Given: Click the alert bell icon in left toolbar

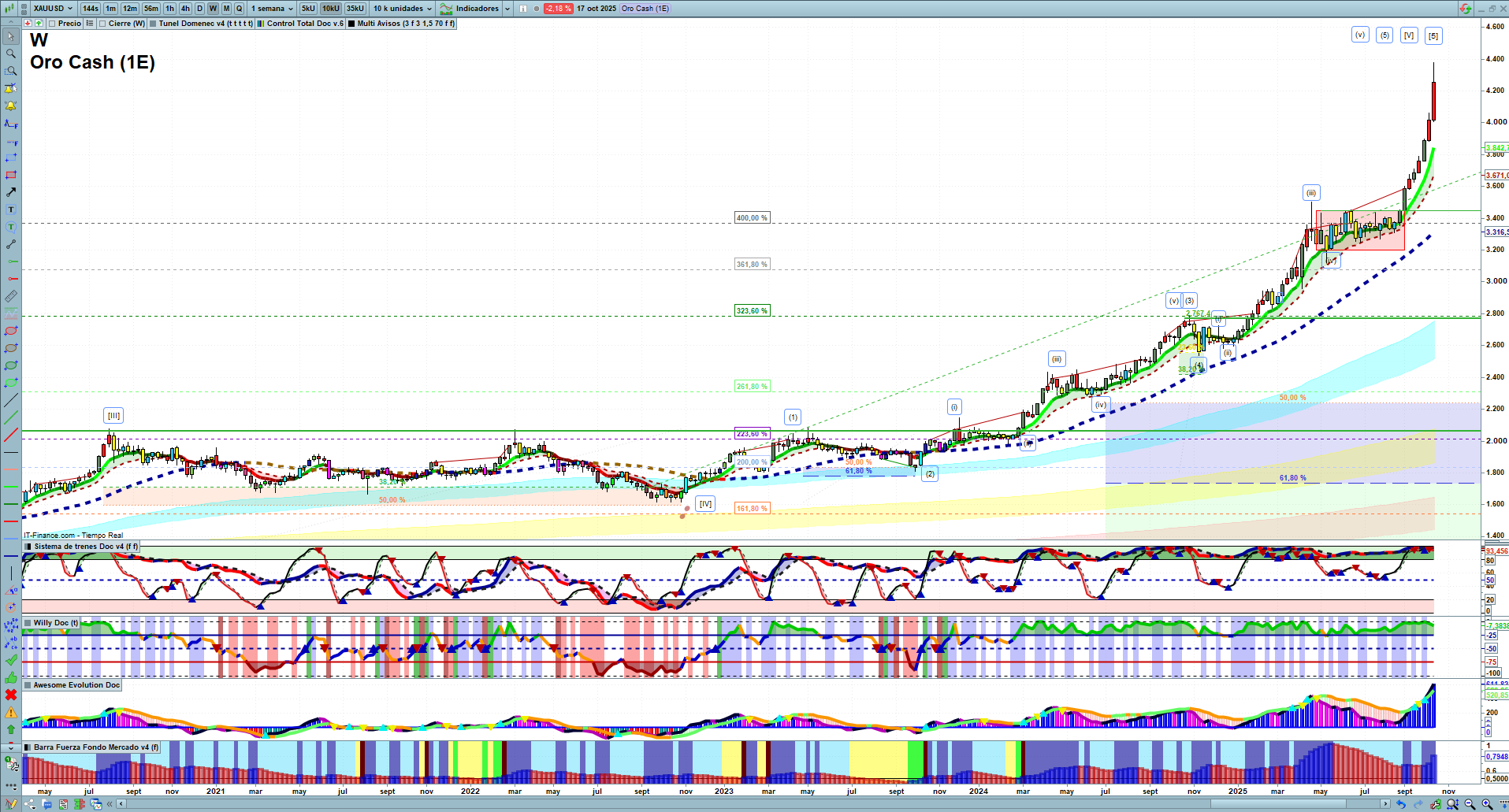Looking at the screenshot, I should click(x=11, y=106).
